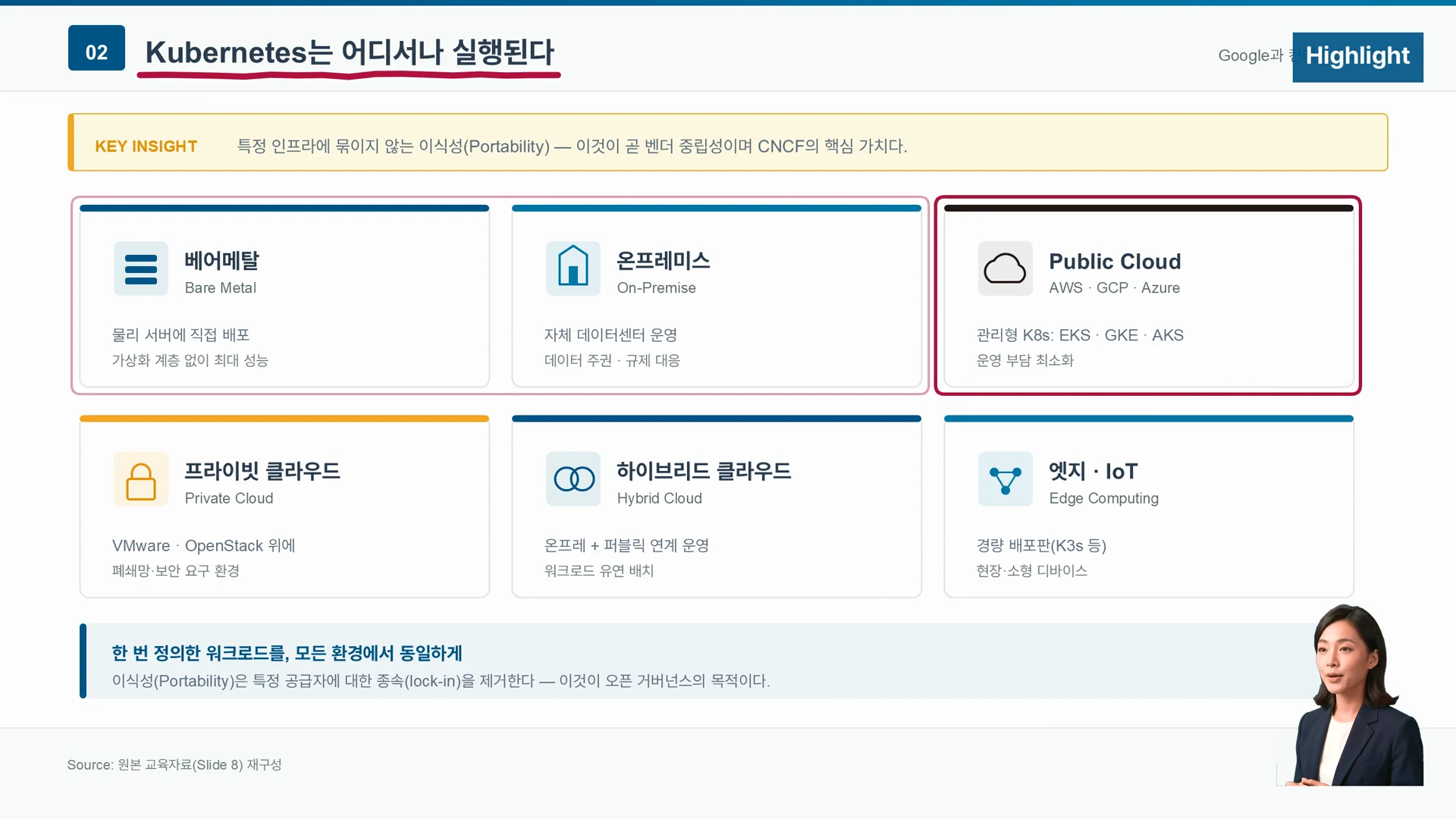The image size is (1456, 819).
Task: Click the "Bare Metal" English subtitle
Action: 221,288
